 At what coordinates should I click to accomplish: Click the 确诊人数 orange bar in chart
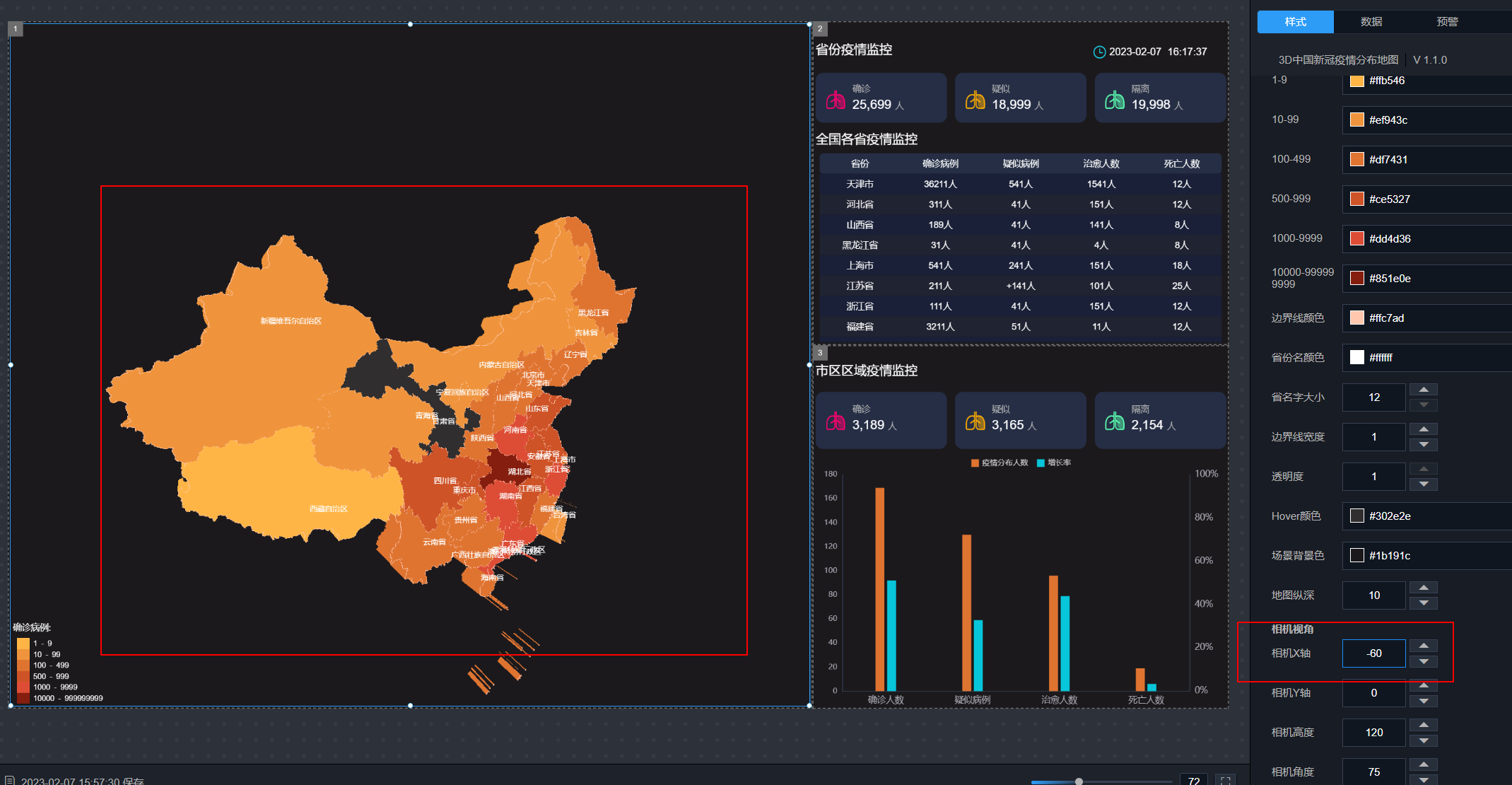(879, 589)
